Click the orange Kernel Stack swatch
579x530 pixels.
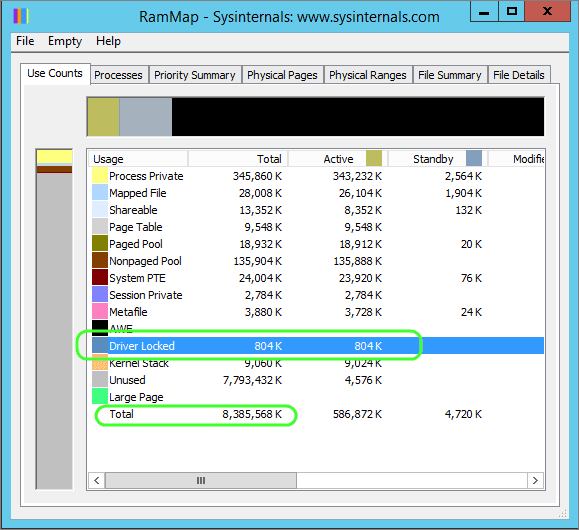point(100,362)
